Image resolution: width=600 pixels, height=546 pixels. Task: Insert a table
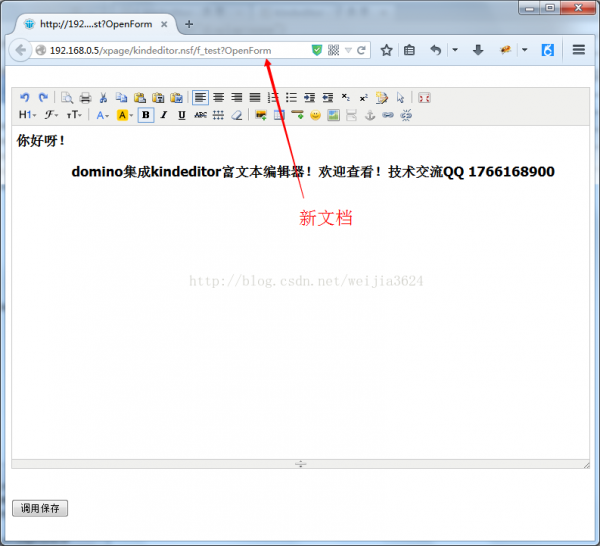click(279, 115)
